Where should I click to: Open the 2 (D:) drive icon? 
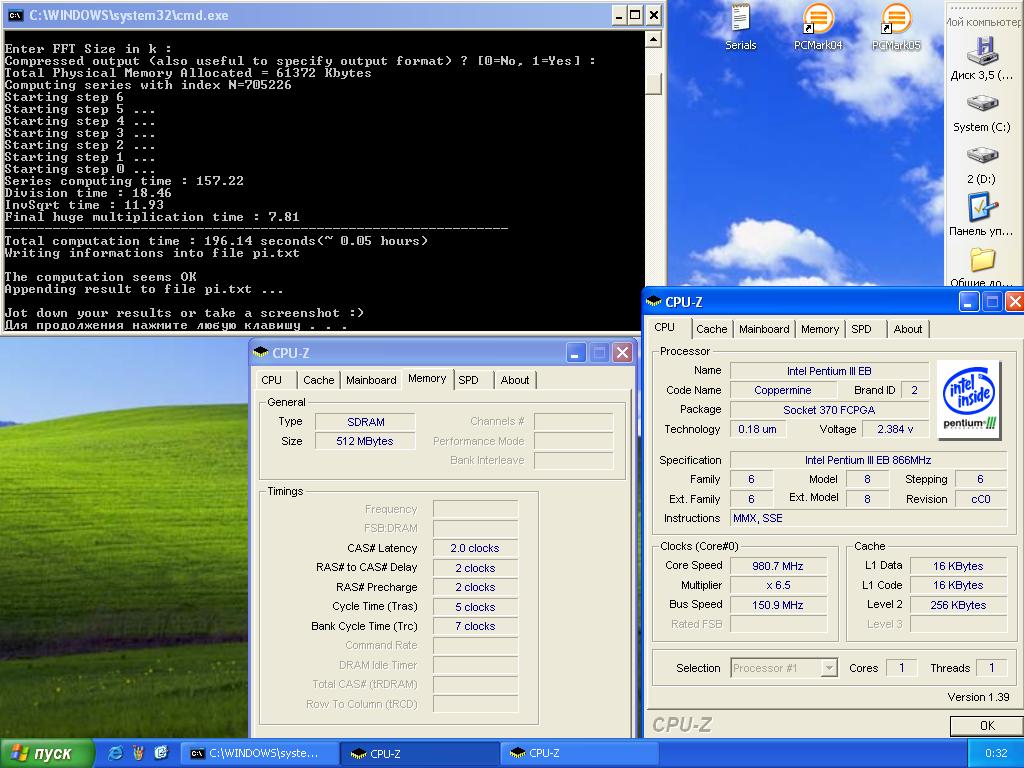pos(982,165)
